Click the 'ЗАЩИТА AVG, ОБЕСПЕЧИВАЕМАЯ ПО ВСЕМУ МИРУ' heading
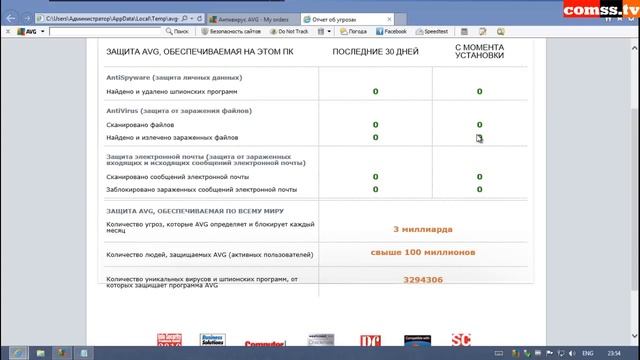 (x=195, y=211)
